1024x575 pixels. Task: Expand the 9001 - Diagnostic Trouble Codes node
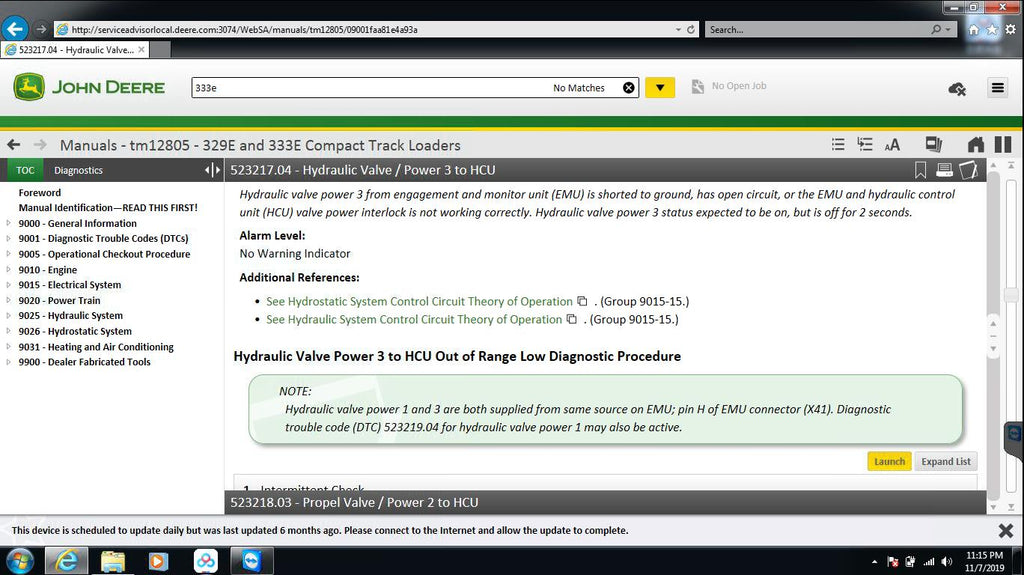point(9,239)
